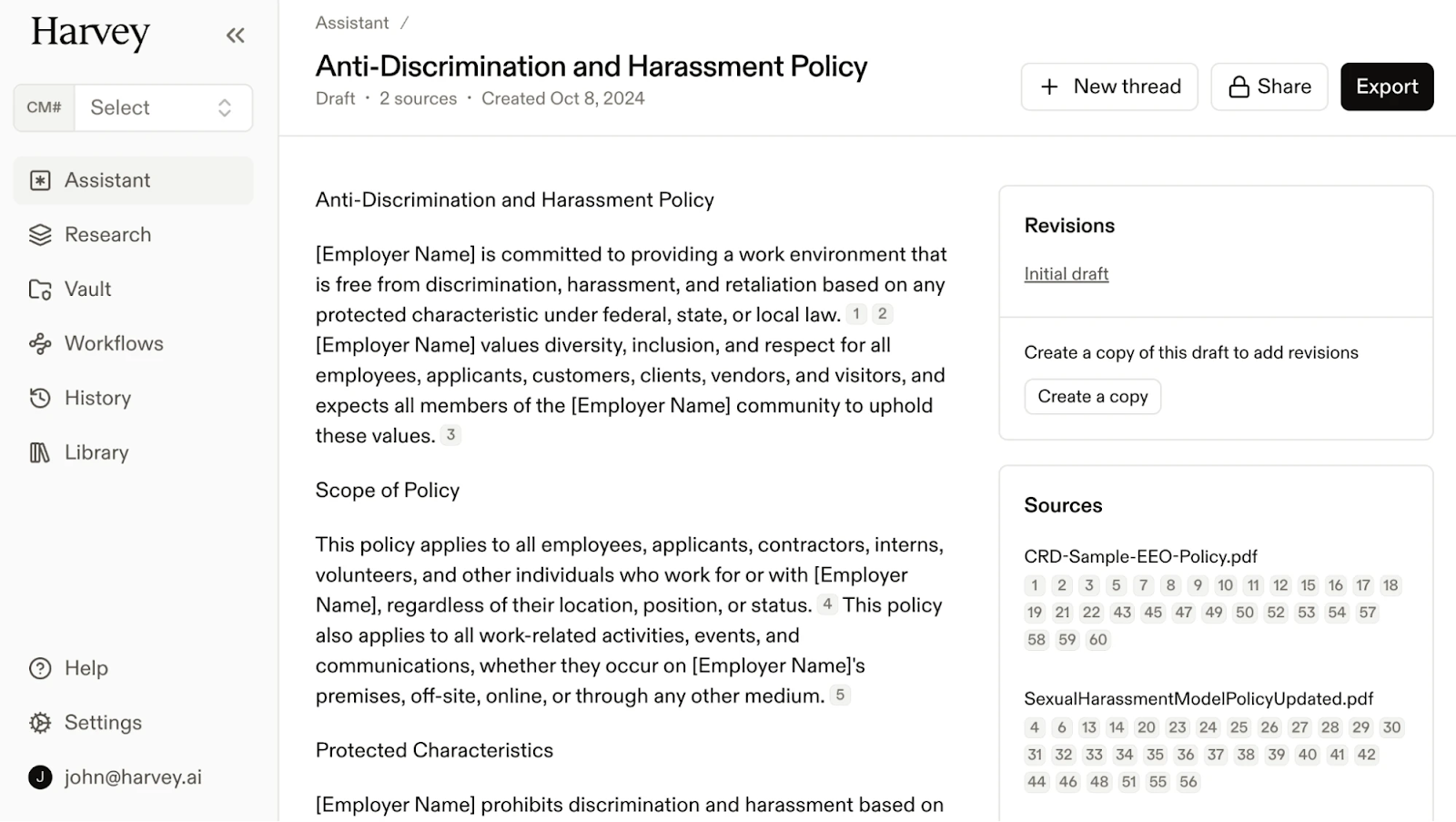Open the CM# Select dropdown
Viewport: 1456px width, 822px height.
(x=162, y=107)
